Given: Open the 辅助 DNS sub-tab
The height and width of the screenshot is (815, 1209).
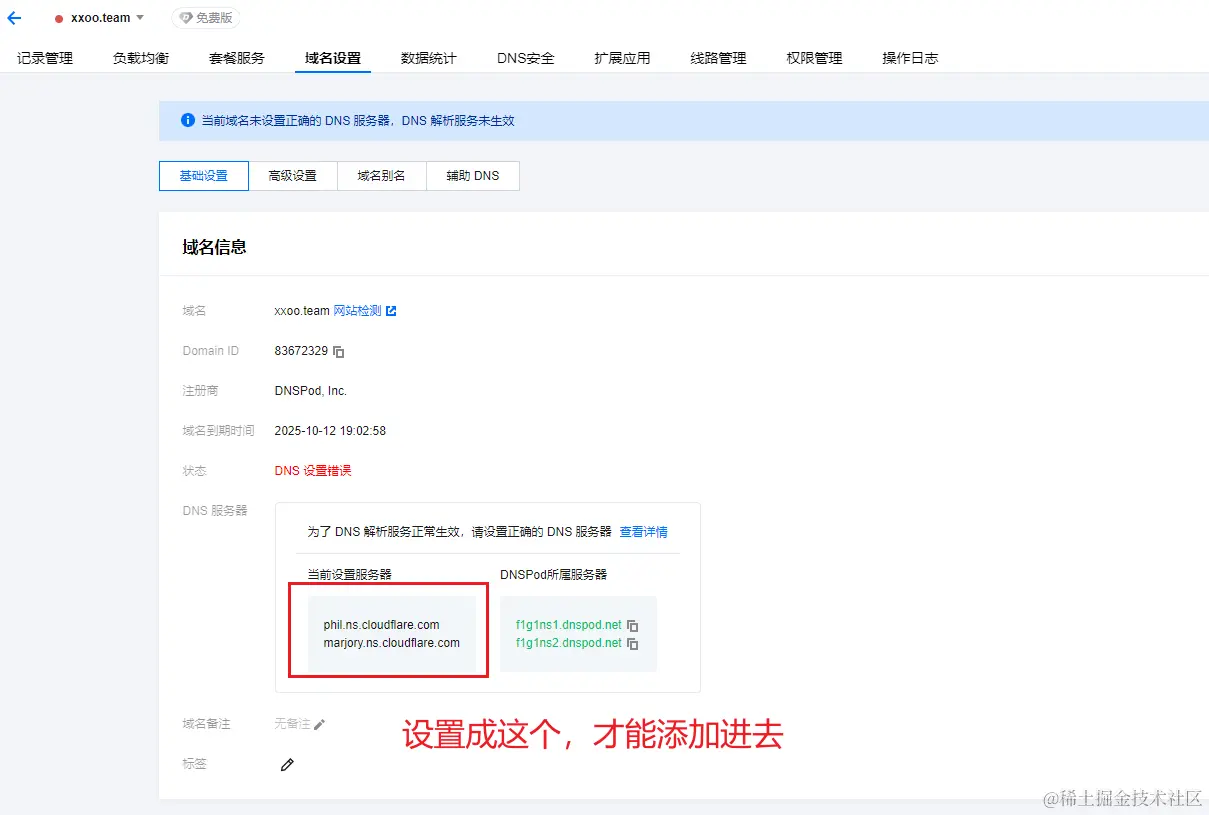Looking at the screenshot, I should click(x=472, y=175).
